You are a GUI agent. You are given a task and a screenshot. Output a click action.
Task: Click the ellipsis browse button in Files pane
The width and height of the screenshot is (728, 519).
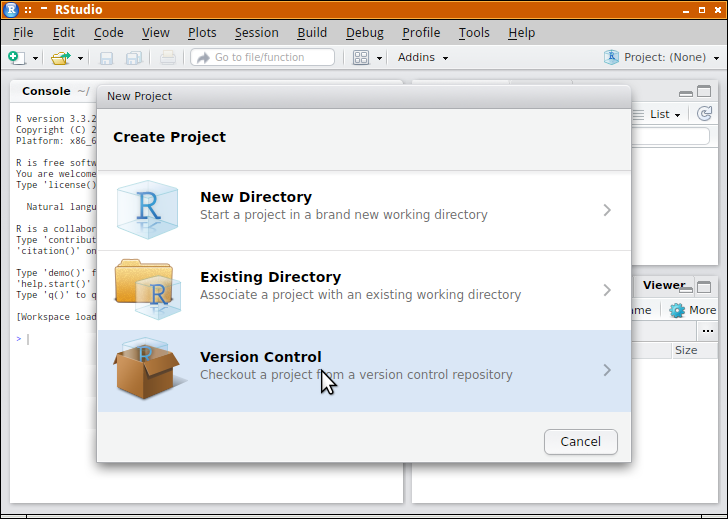pos(708,331)
